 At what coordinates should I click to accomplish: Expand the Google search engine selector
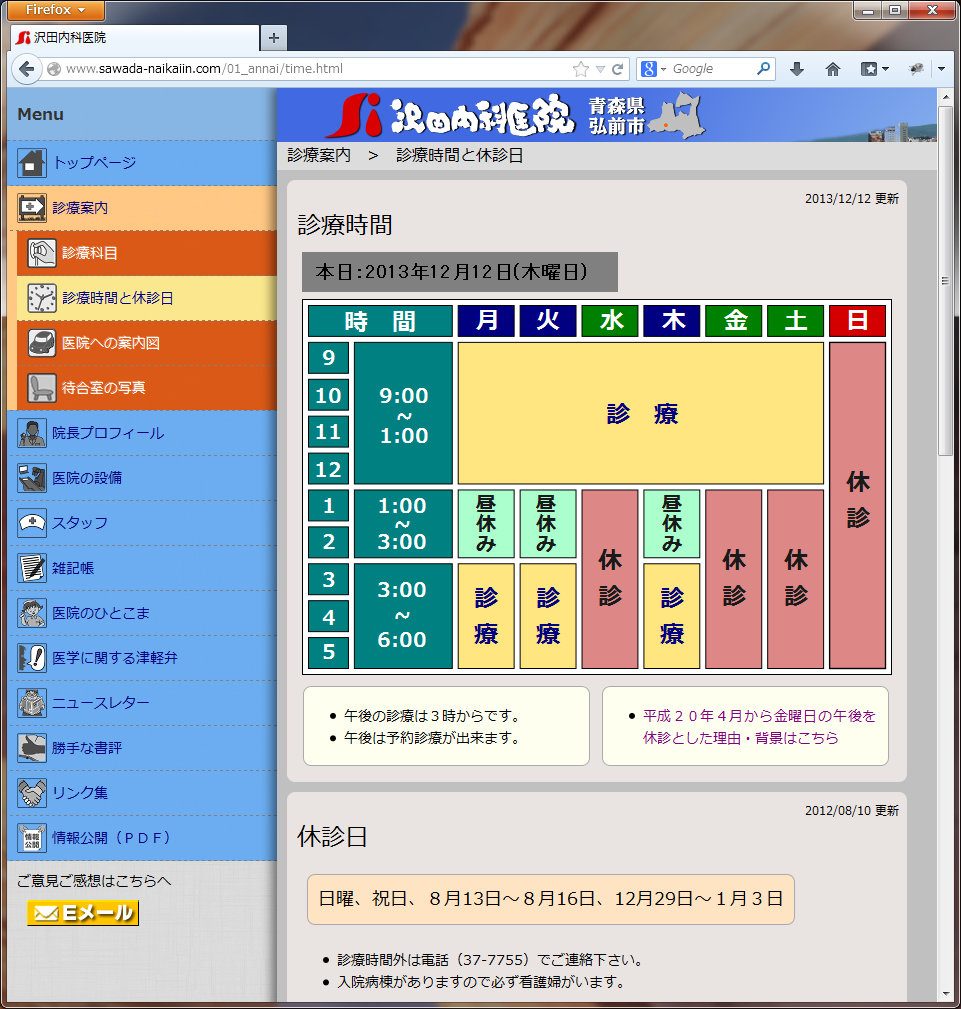point(653,69)
